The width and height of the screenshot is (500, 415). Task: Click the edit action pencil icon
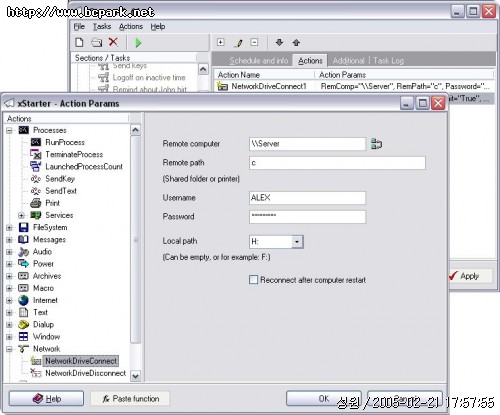pyautogui.click(x=239, y=43)
